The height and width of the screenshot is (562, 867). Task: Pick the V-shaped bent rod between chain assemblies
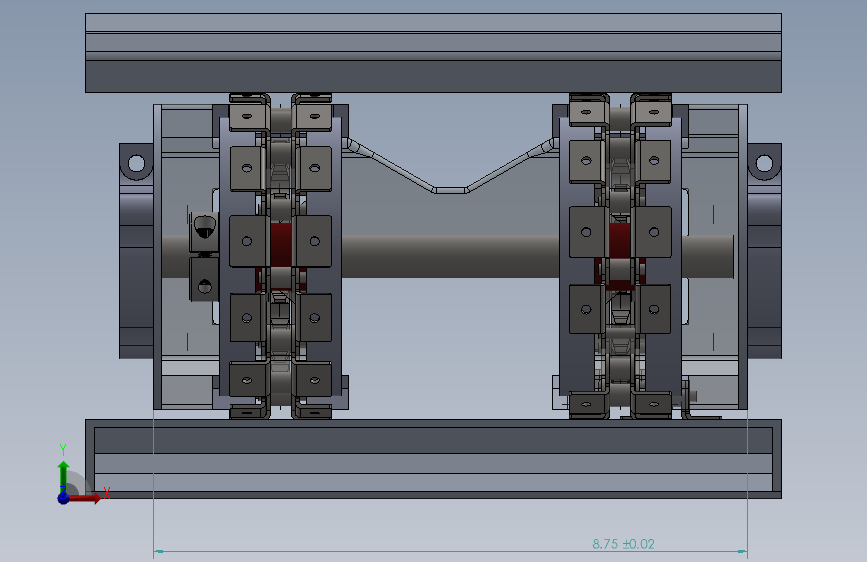(x=451, y=166)
